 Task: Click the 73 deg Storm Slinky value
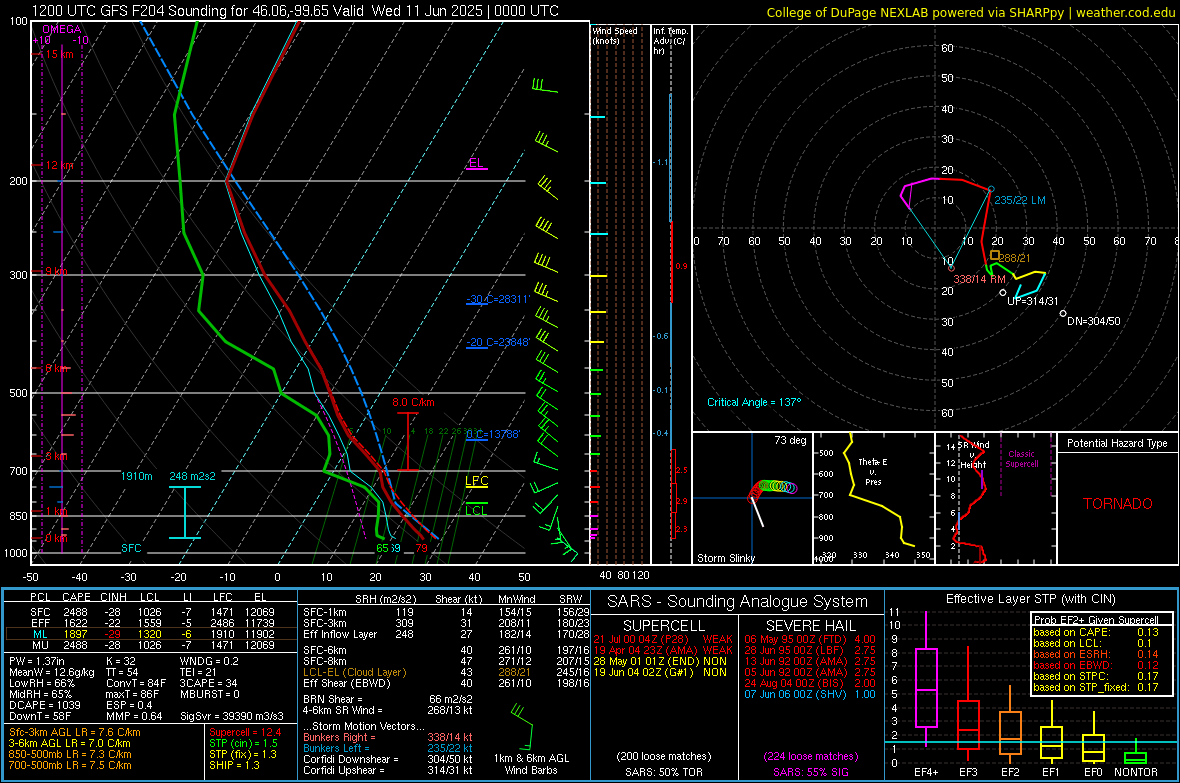[x=790, y=440]
